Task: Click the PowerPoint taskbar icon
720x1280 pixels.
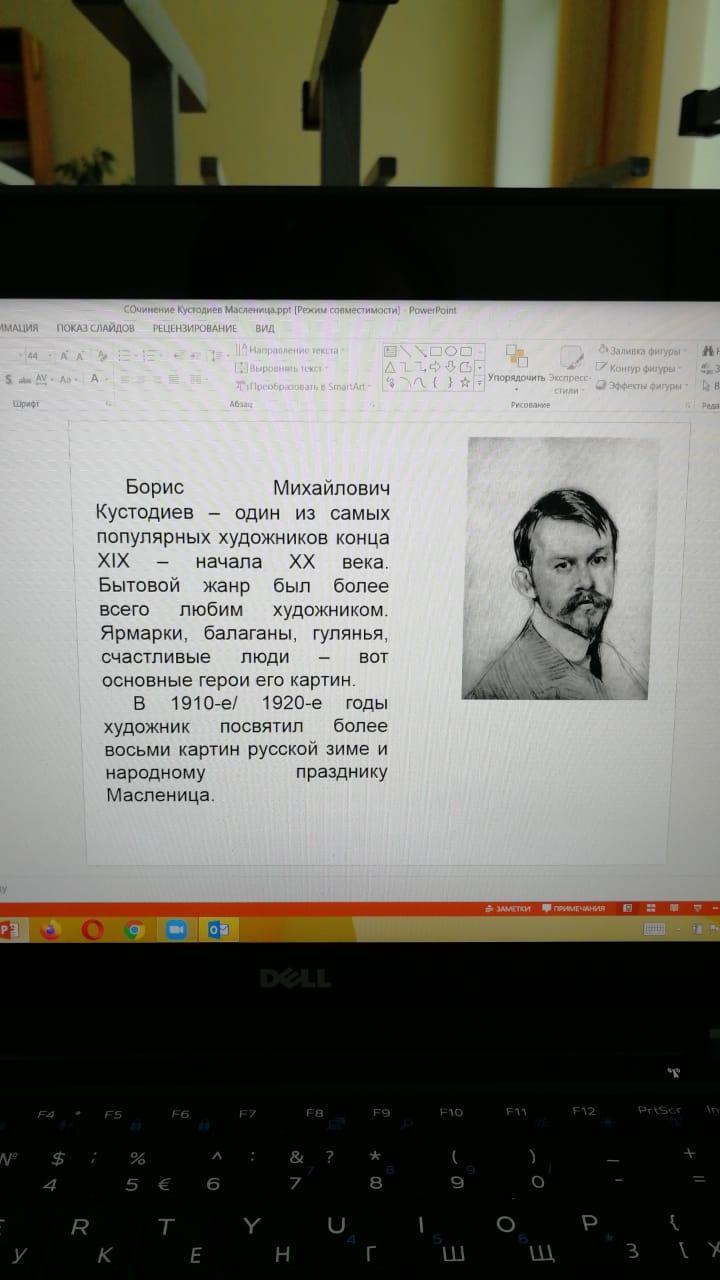Action: point(9,930)
